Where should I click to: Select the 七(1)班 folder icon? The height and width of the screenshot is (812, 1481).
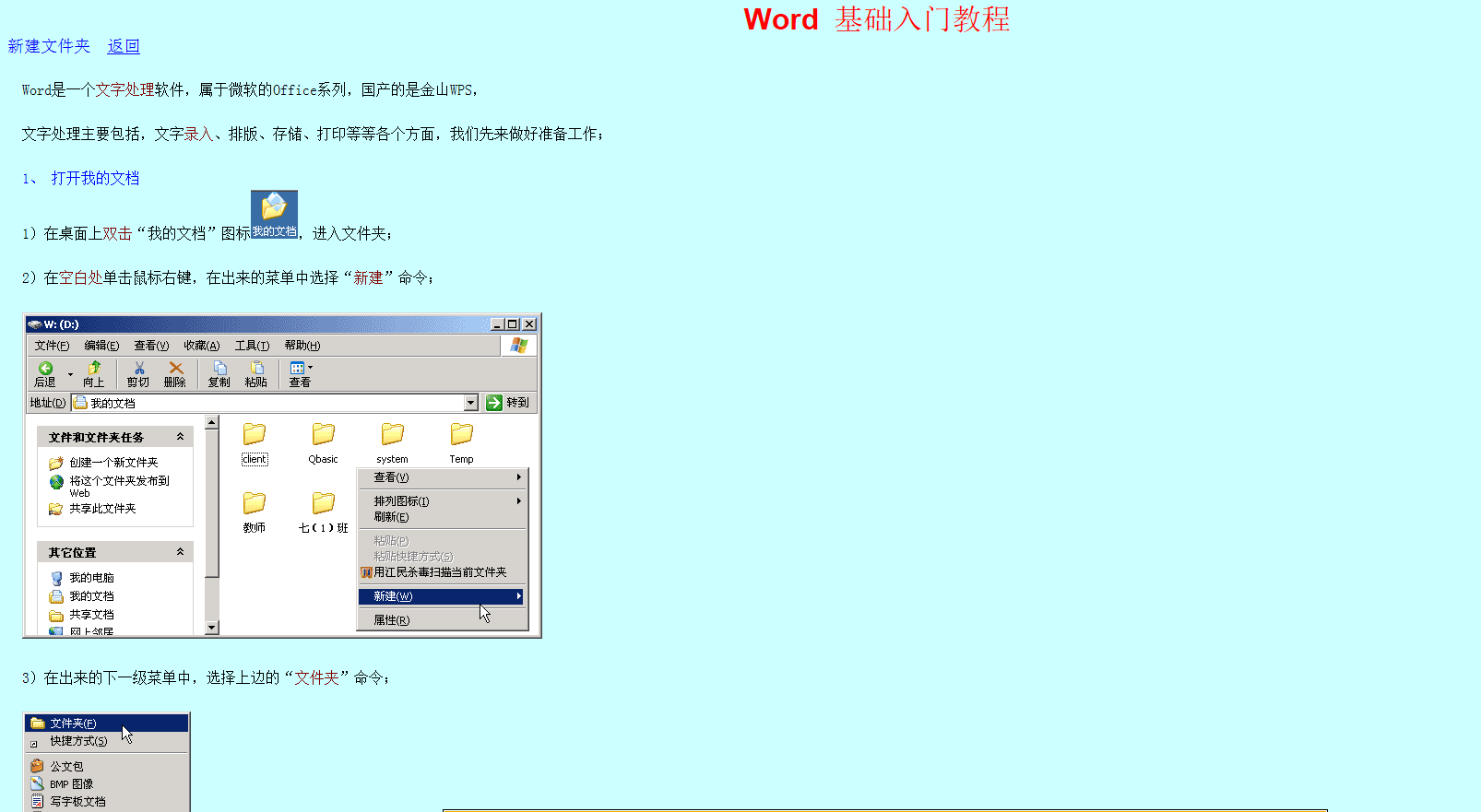[x=323, y=503]
